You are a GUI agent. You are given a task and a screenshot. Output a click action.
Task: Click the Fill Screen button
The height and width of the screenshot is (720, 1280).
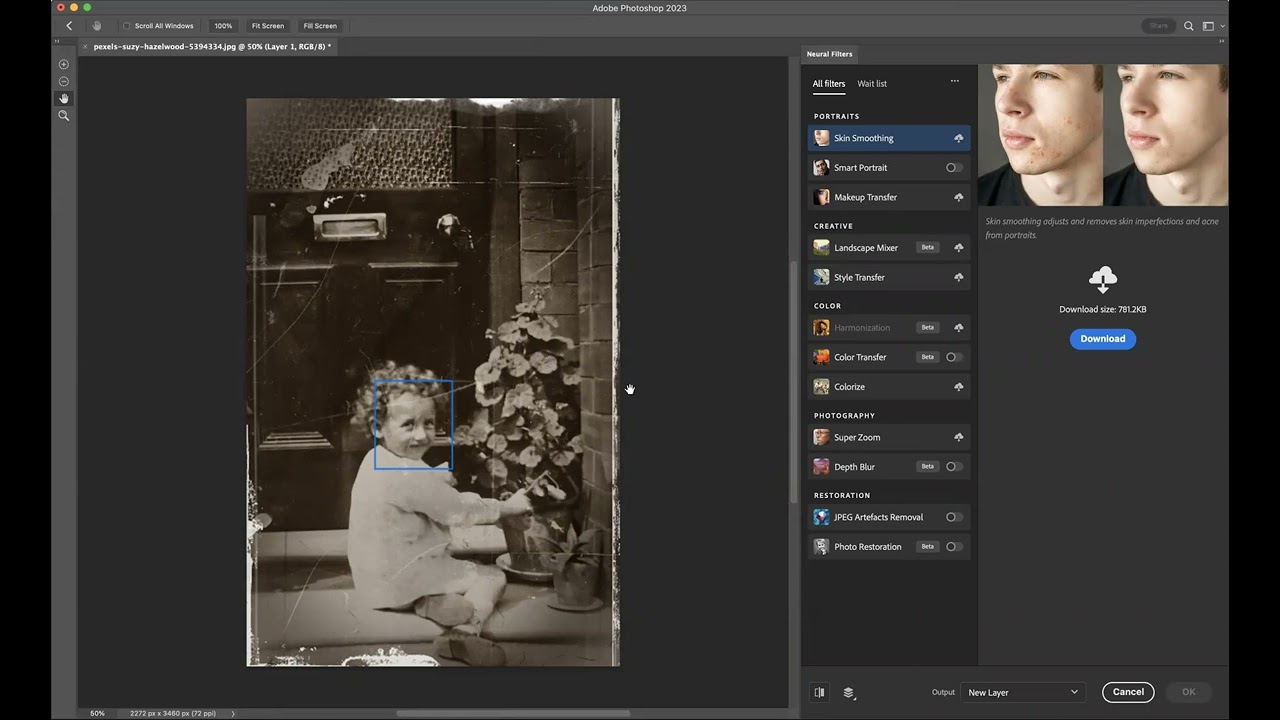(x=320, y=26)
